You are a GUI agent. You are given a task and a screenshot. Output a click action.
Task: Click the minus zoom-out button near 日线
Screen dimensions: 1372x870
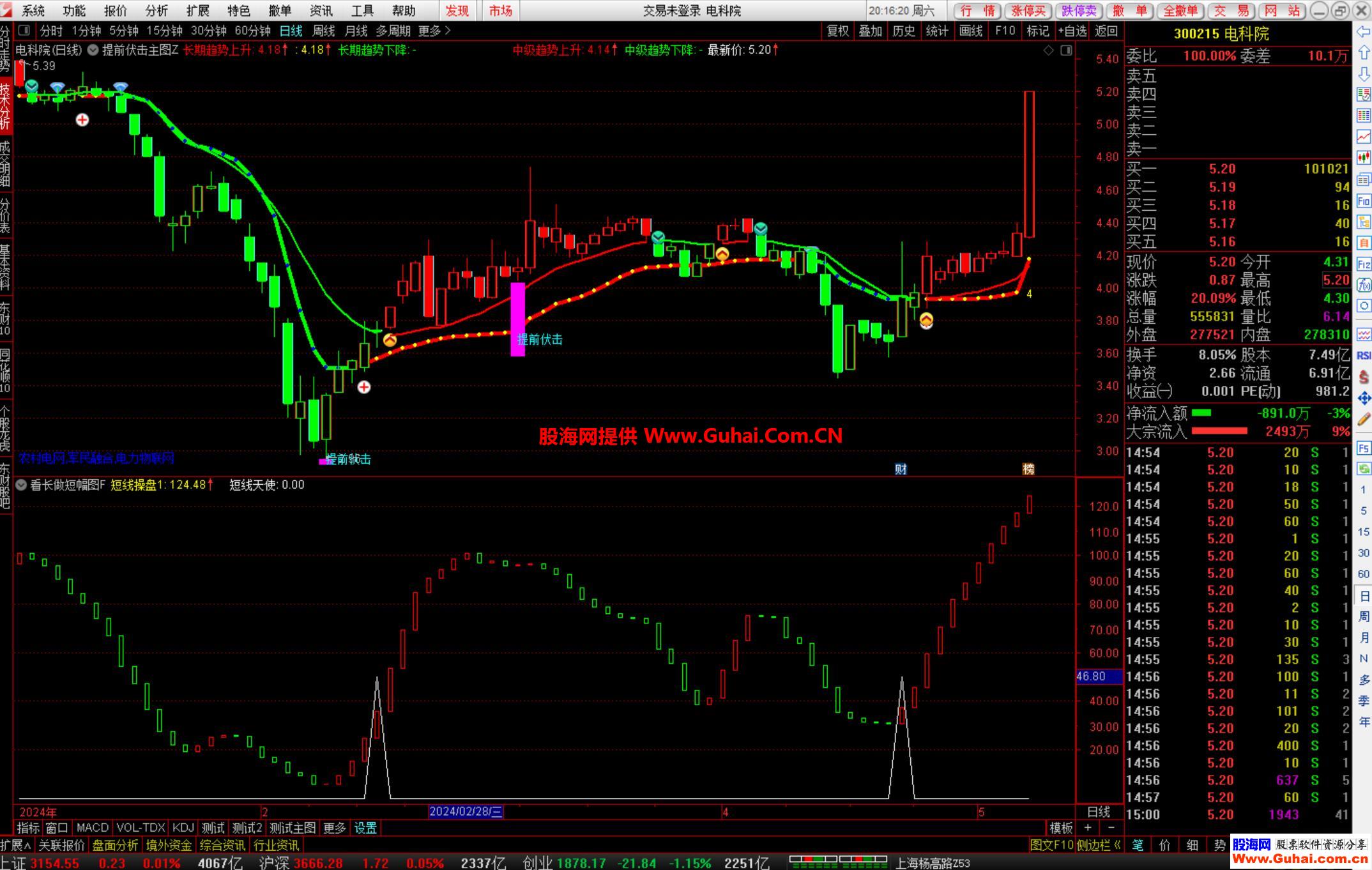1111,828
